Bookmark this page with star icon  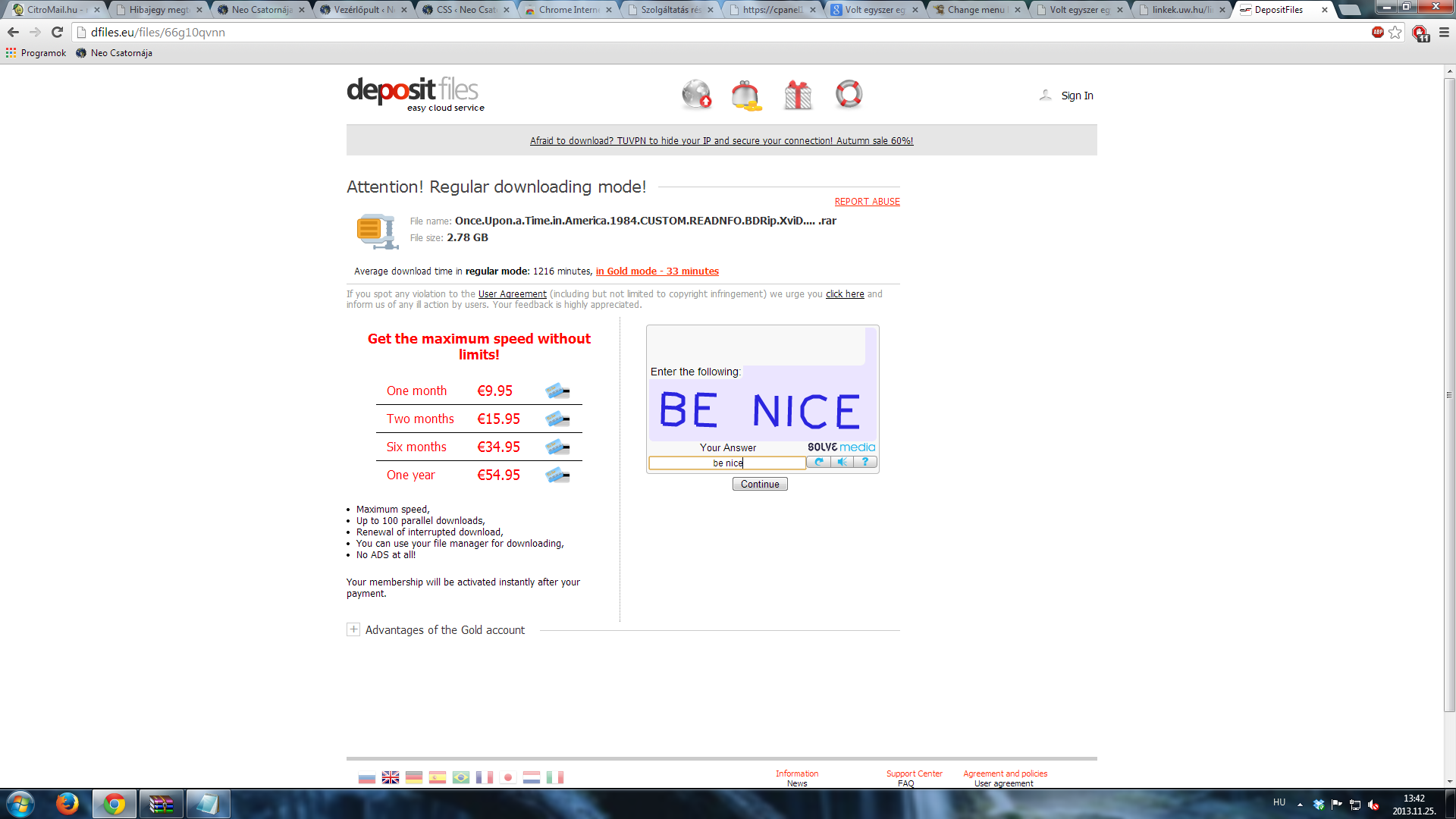point(1395,33)
